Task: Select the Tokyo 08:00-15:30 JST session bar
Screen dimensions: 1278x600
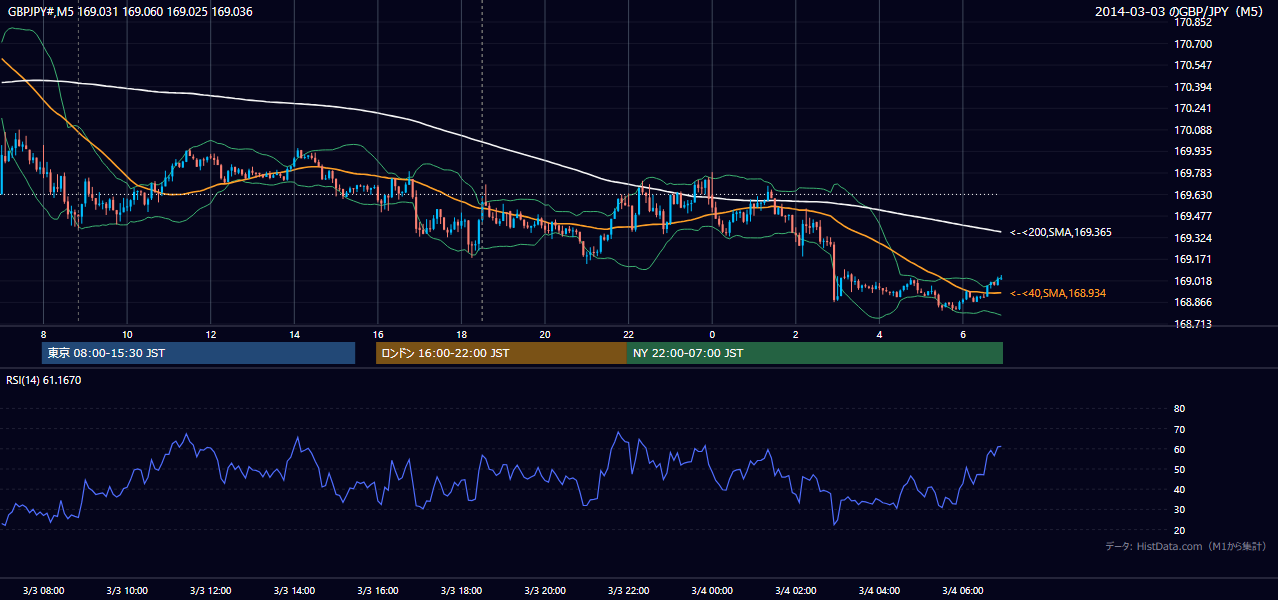Action: point(199,353)
